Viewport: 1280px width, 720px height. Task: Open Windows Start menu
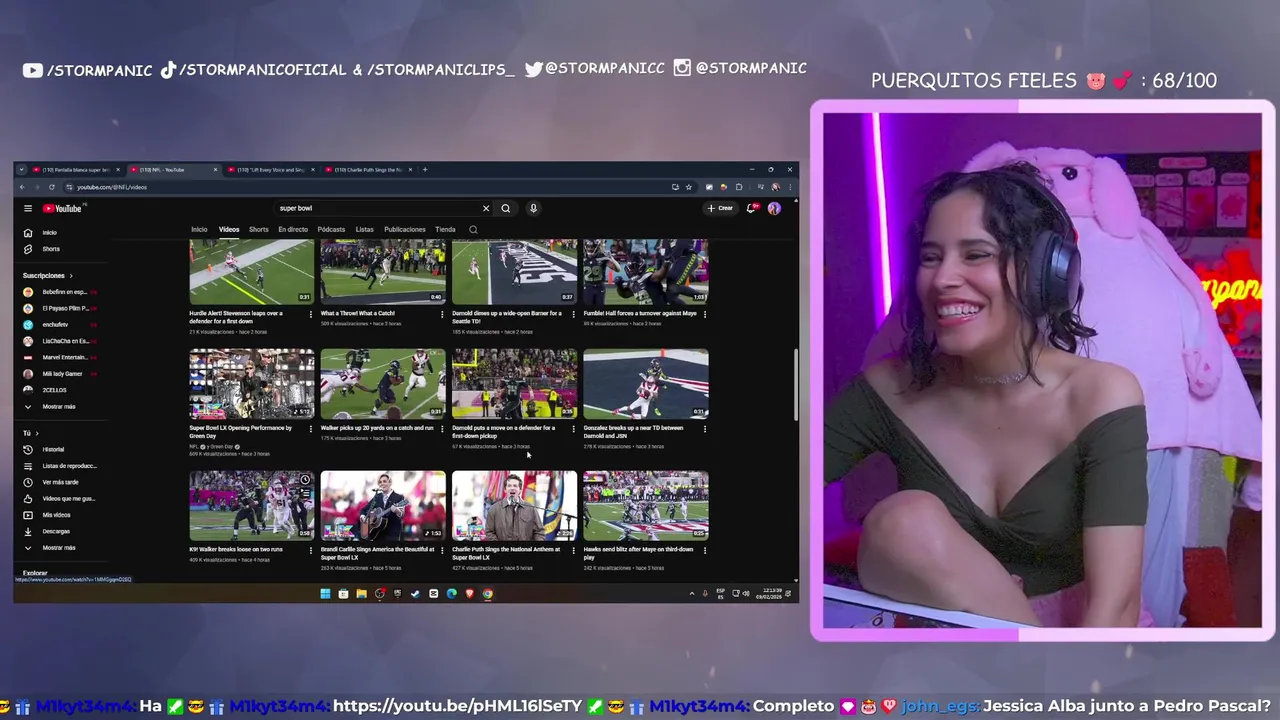point(325,593)
